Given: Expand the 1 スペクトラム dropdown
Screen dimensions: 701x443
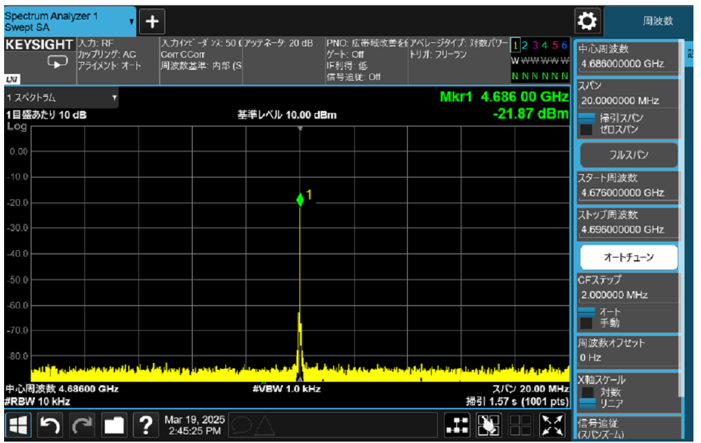Looking at the screenshot, I should pyautogui.click(x=60, y=98).
